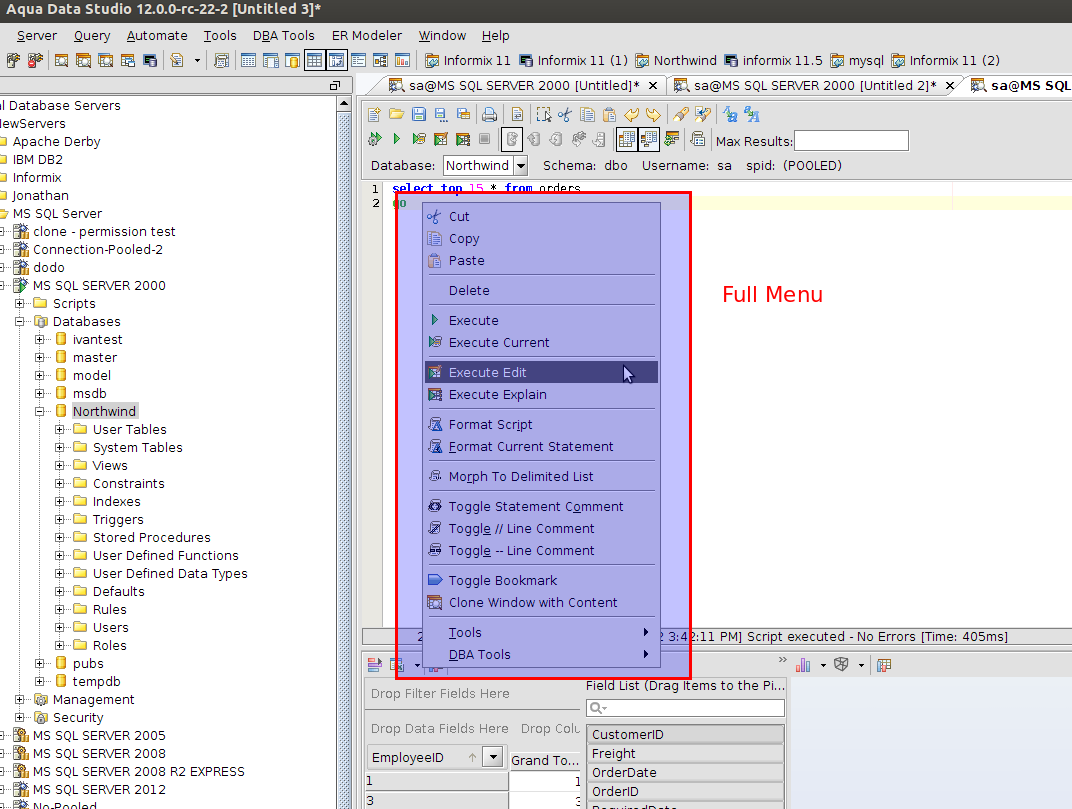1072x809 pixels.
Task: Click the bar chart icon in the results toolbar
Action: pyautogui.click(x=803, y=665)
